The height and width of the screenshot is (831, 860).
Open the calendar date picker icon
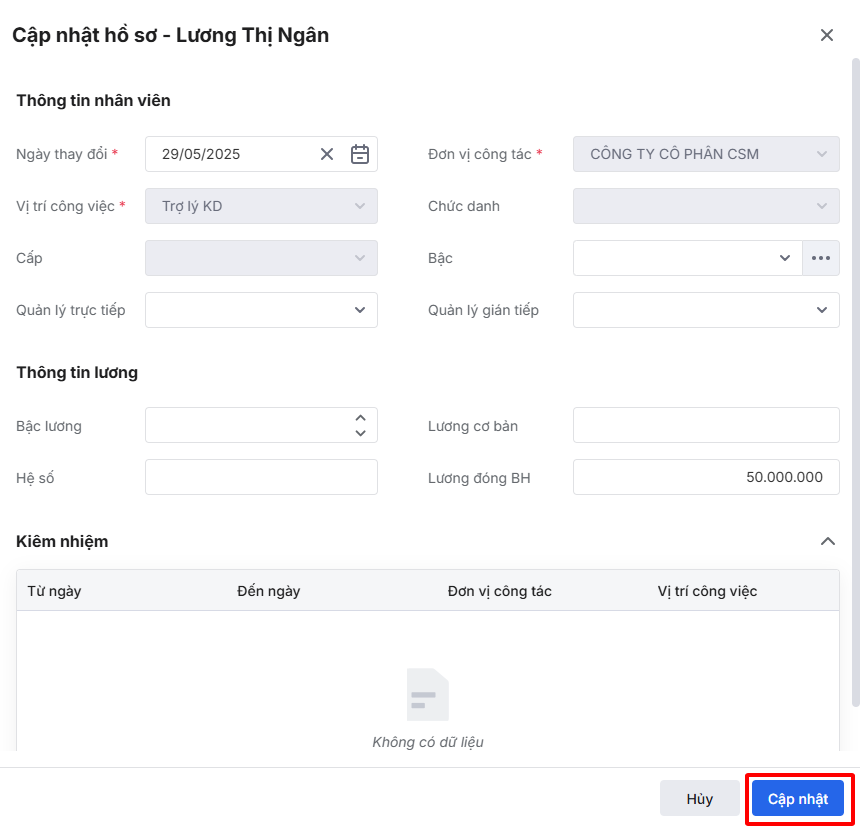(x=360, y=154)
